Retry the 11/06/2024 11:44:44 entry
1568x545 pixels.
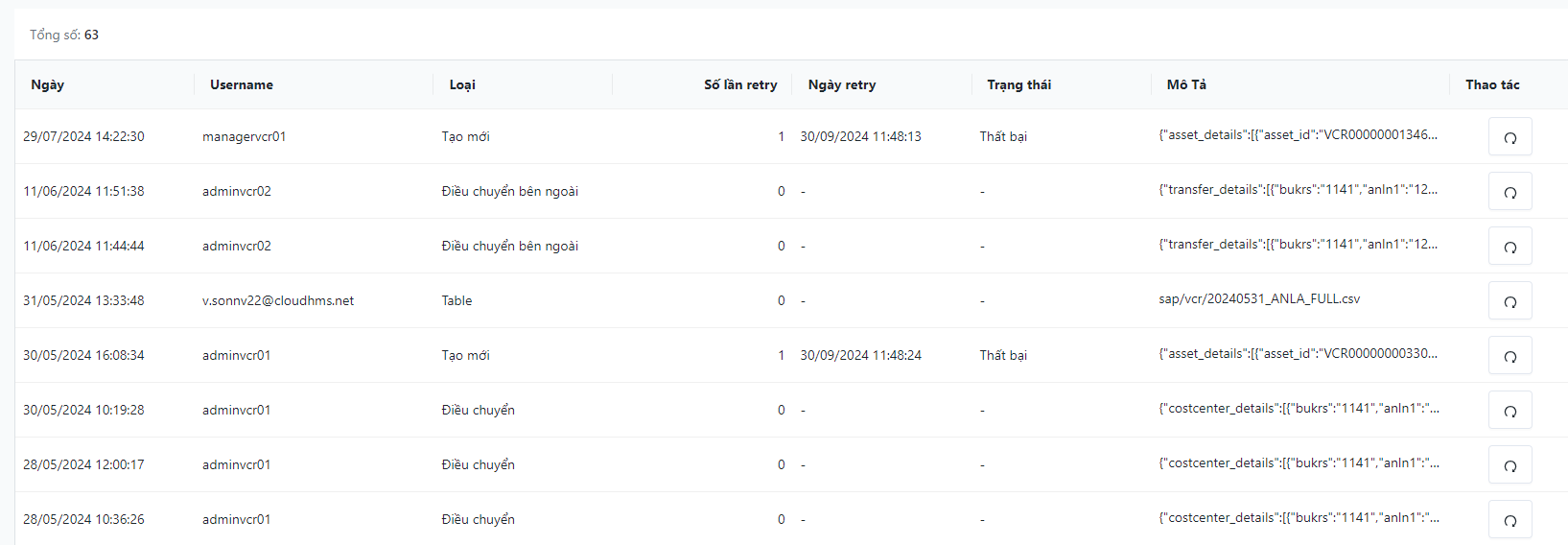click(x=1509, y=247)
